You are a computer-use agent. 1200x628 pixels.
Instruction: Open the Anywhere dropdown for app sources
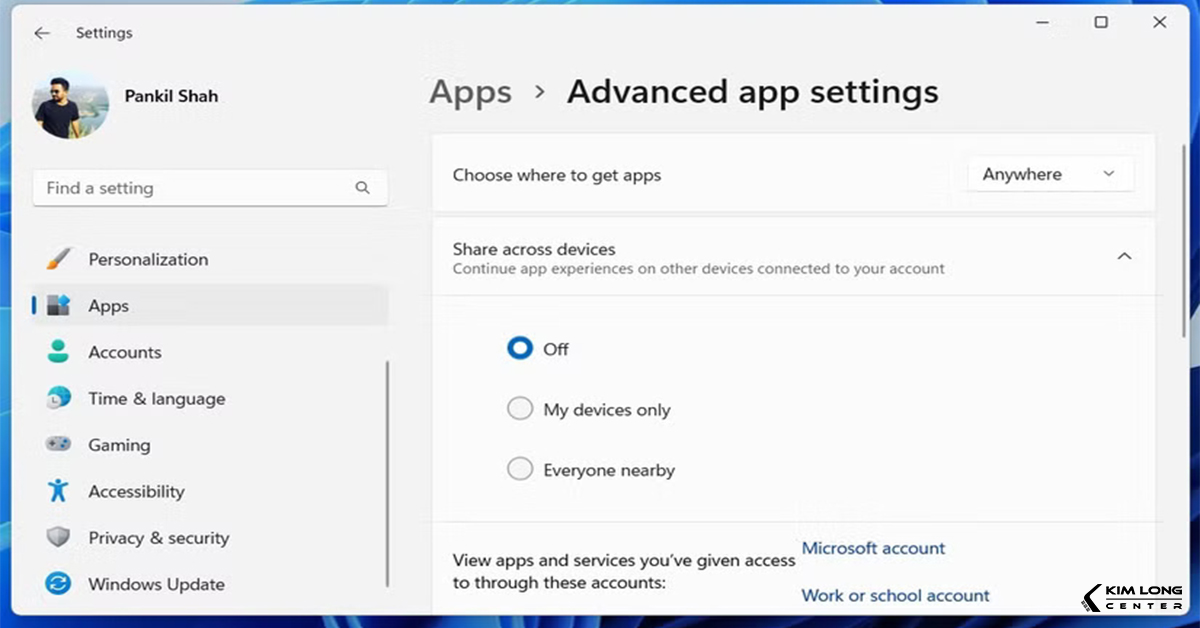[1050, 175]
